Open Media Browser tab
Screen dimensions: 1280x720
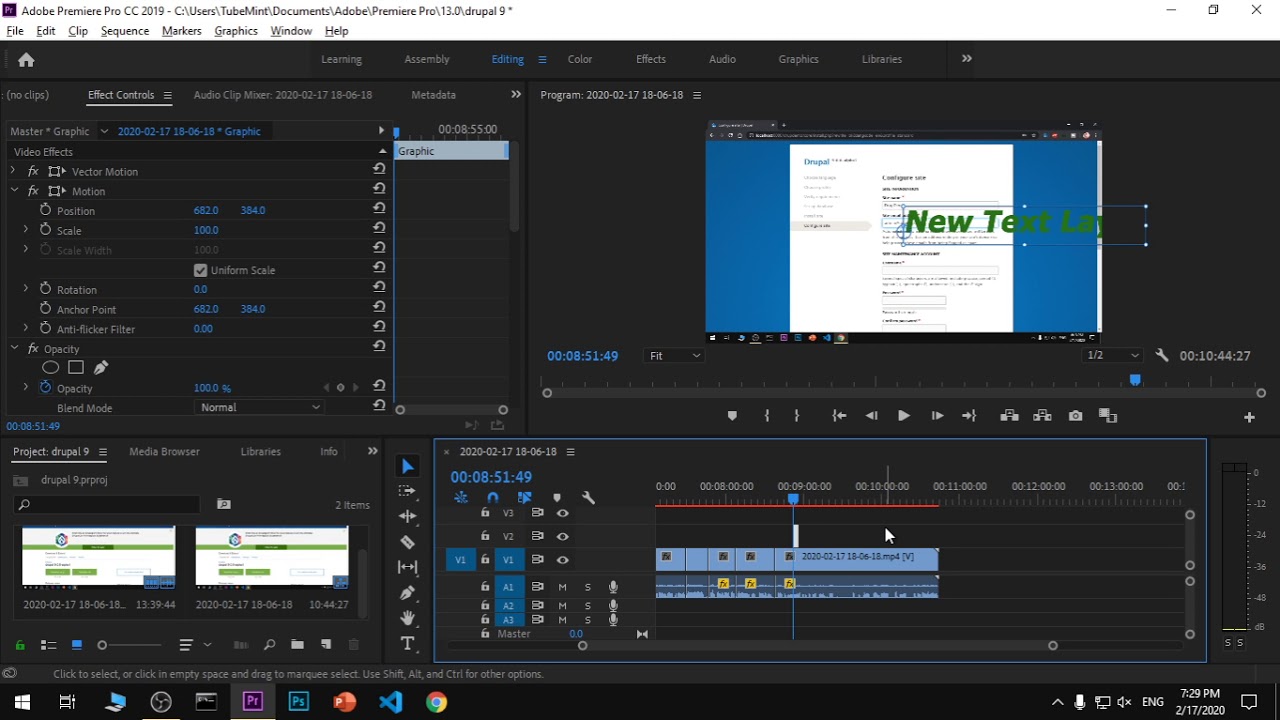(164, 452)
